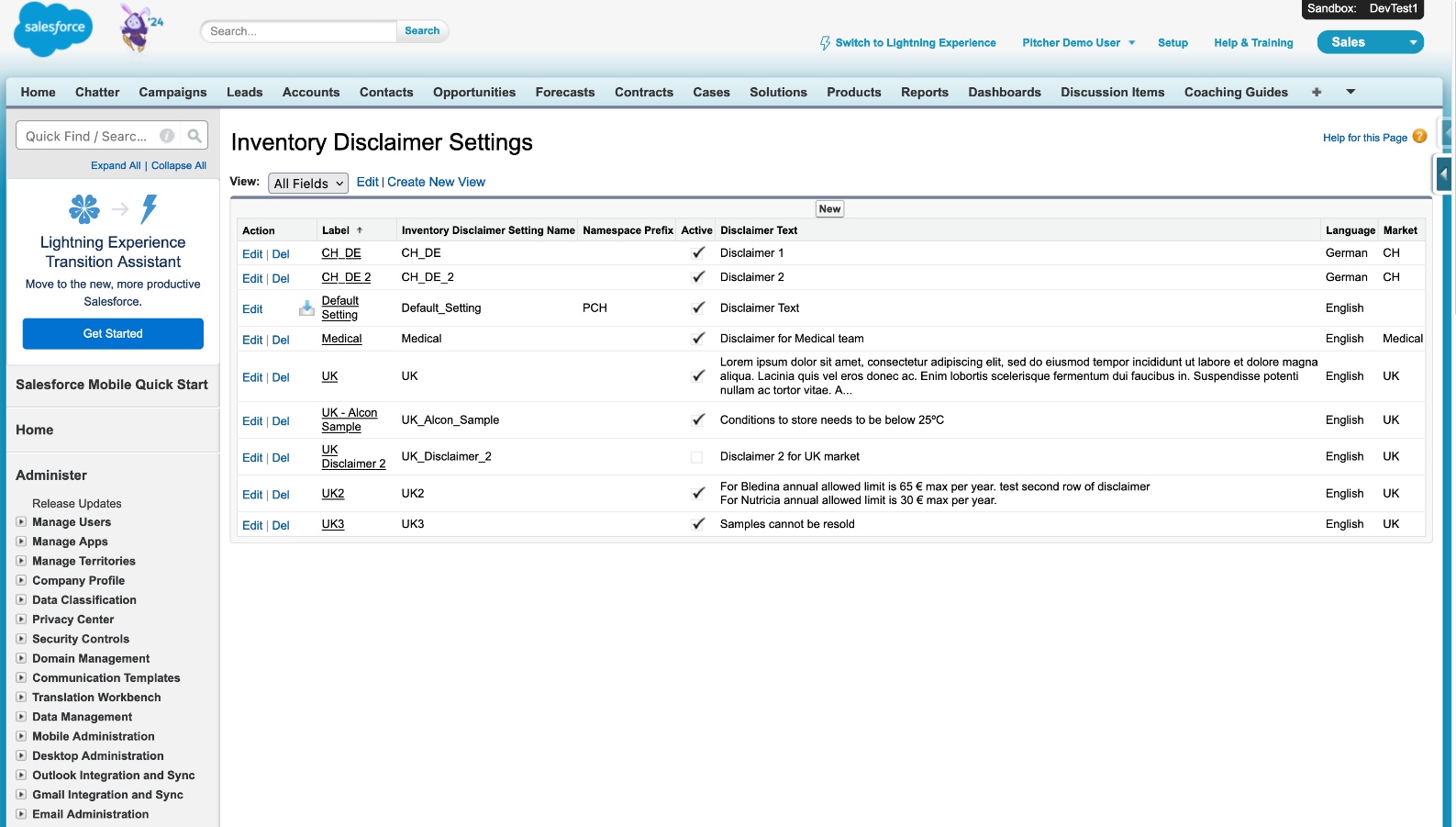Open the Opportunities tab

[x=473, y=92]
